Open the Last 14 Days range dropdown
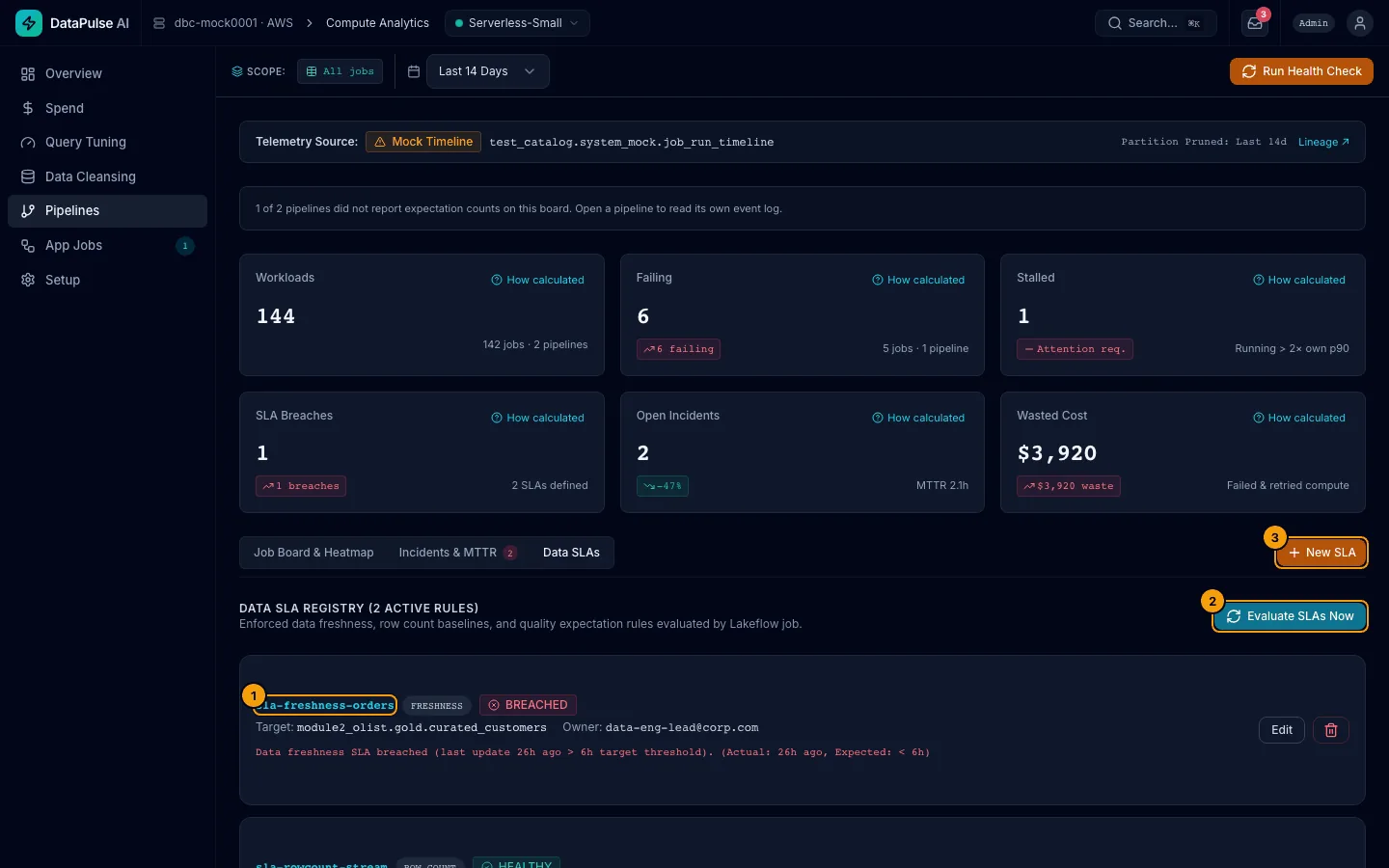The image size is (1389, 868). tap(487, 71)
